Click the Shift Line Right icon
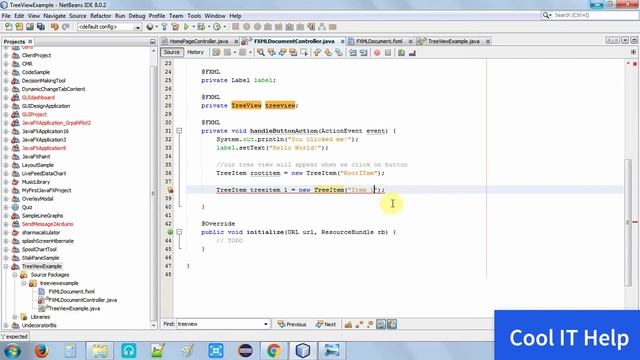 [363, 52]
